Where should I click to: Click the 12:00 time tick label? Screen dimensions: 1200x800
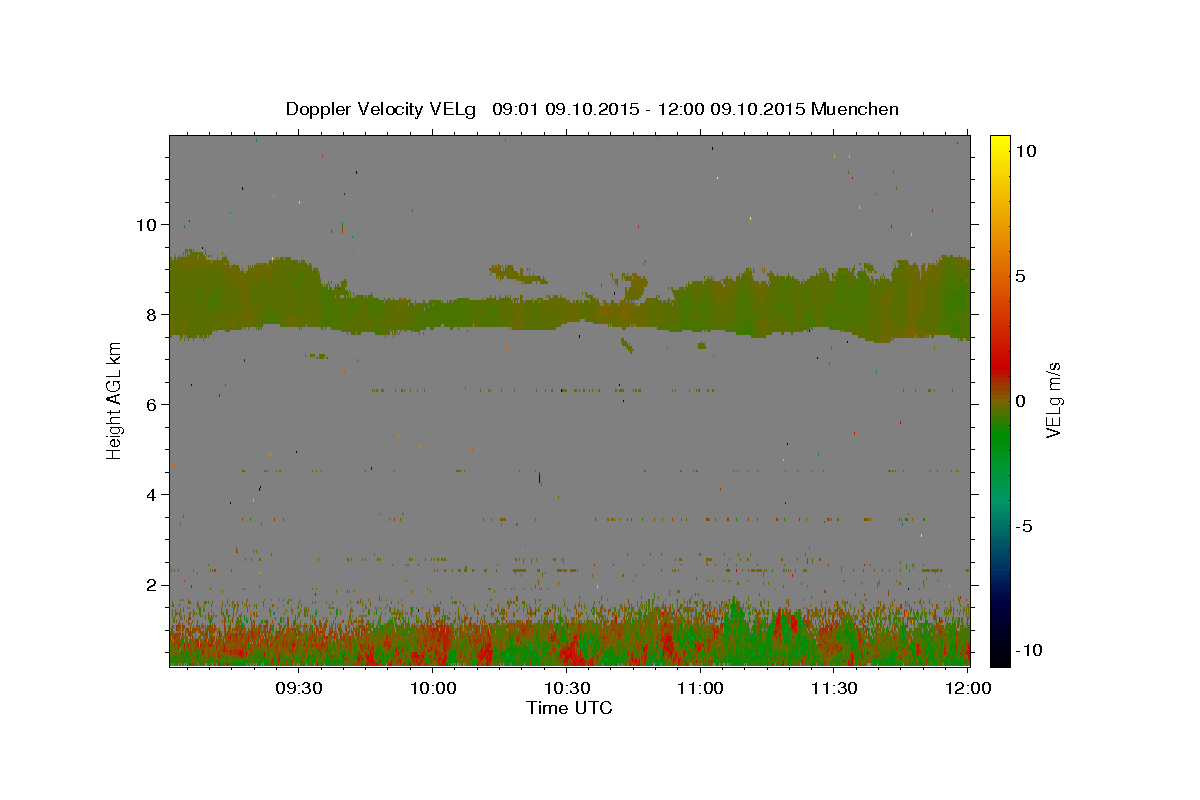(x=967, y=688)
